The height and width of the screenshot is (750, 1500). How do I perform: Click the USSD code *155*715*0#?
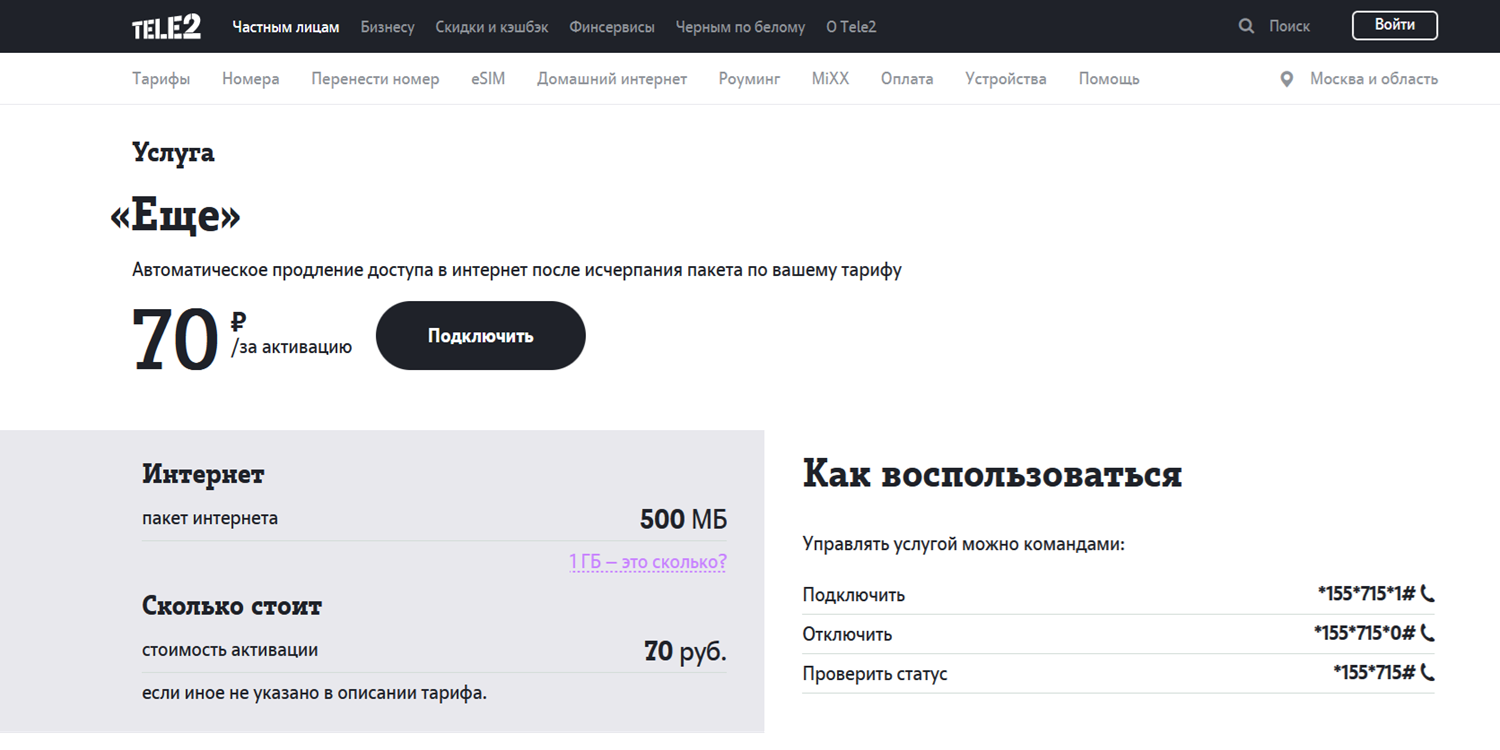pyautogui.click(x=1364, y=633)
